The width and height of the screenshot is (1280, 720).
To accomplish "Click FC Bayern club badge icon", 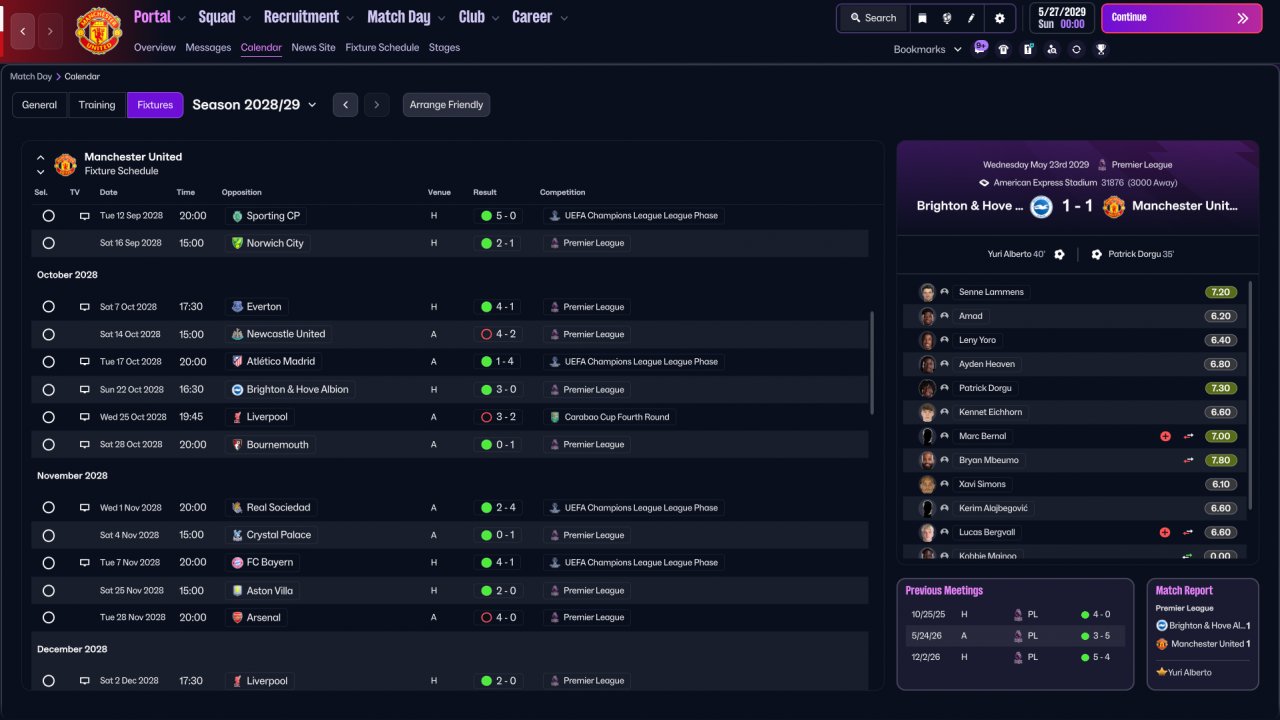I will (x=237, y=563).
